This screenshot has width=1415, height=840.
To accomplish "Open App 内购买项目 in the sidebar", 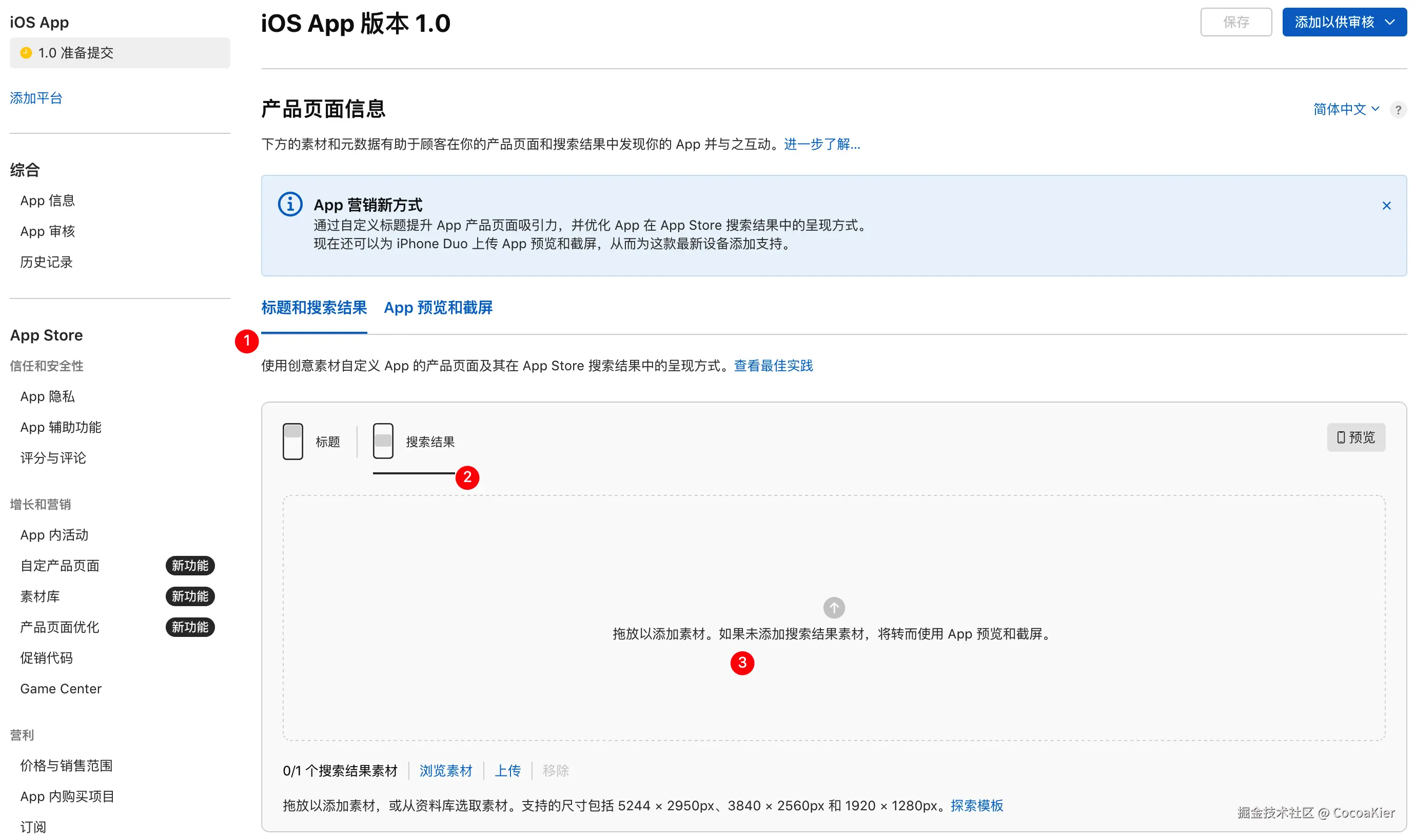I will 67,796.
